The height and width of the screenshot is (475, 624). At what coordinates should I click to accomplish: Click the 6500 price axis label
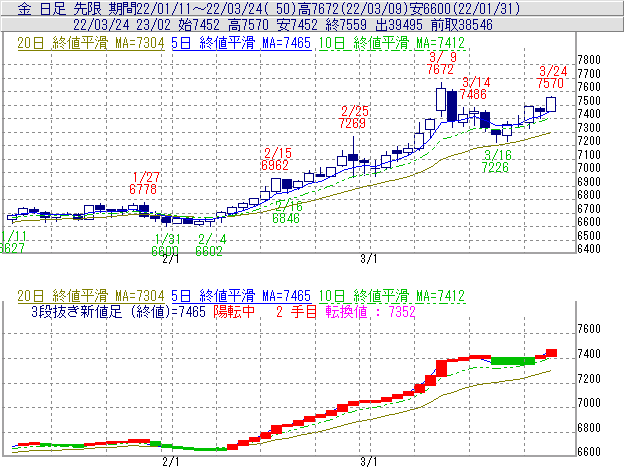pos(589,236)
